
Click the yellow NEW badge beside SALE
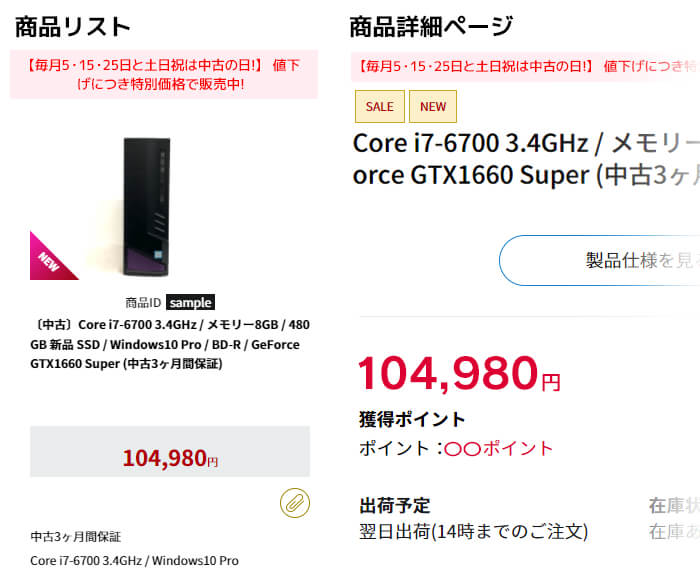(x=433, y=106)
